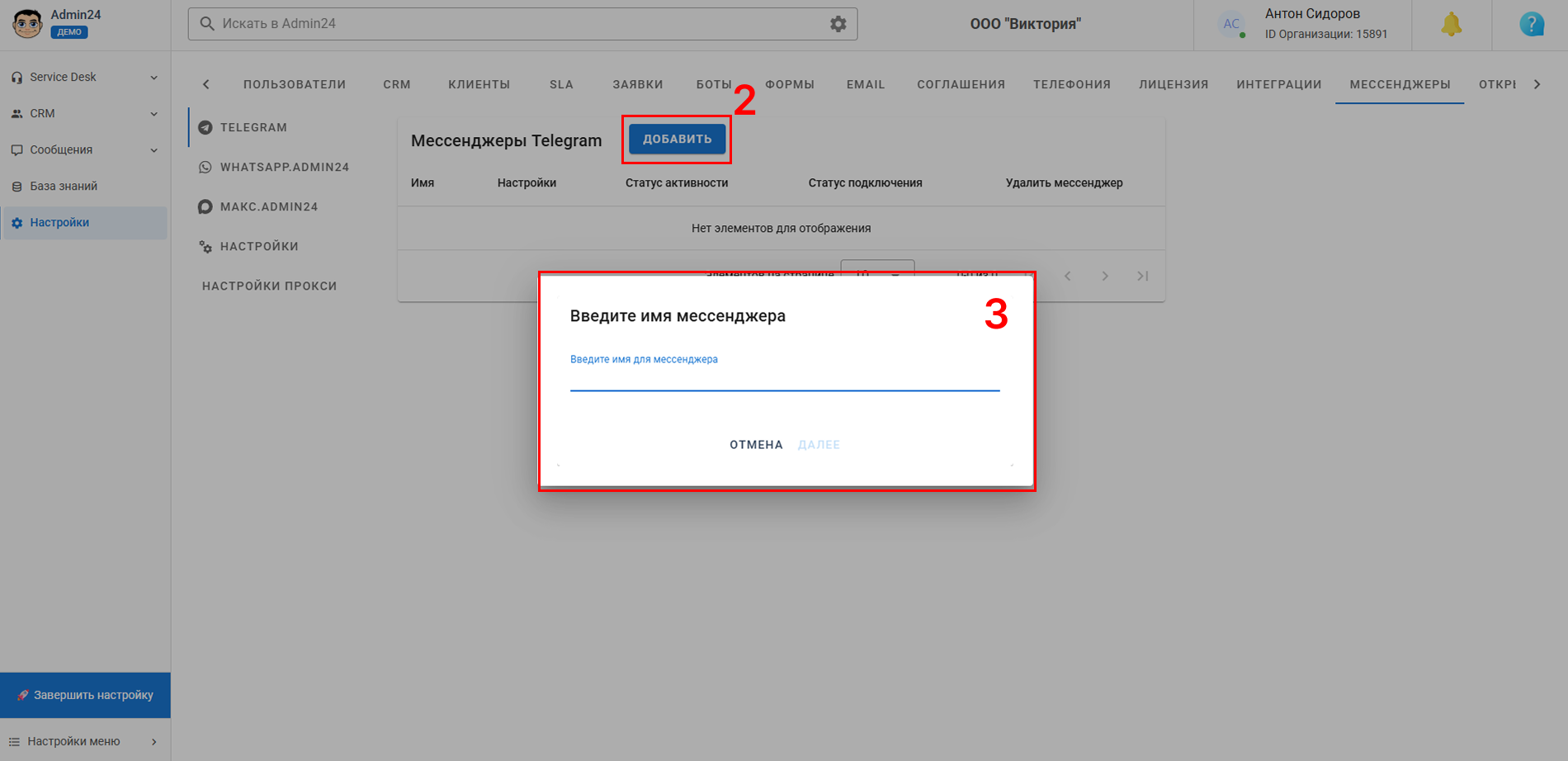The width and height of the screenshot is (1568, 761).
Task: Click the Статус подключения column header
Action: pos(866,183)
